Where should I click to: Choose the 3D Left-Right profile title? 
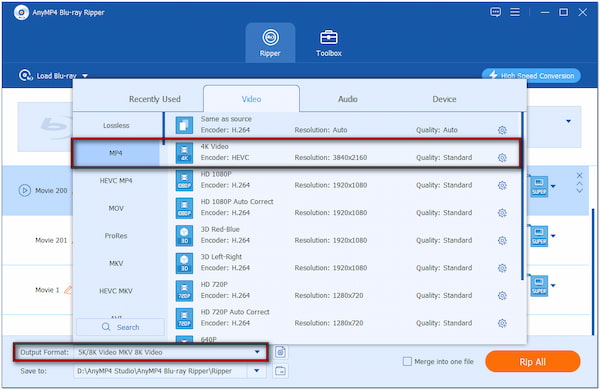click(x=221, y=257)
